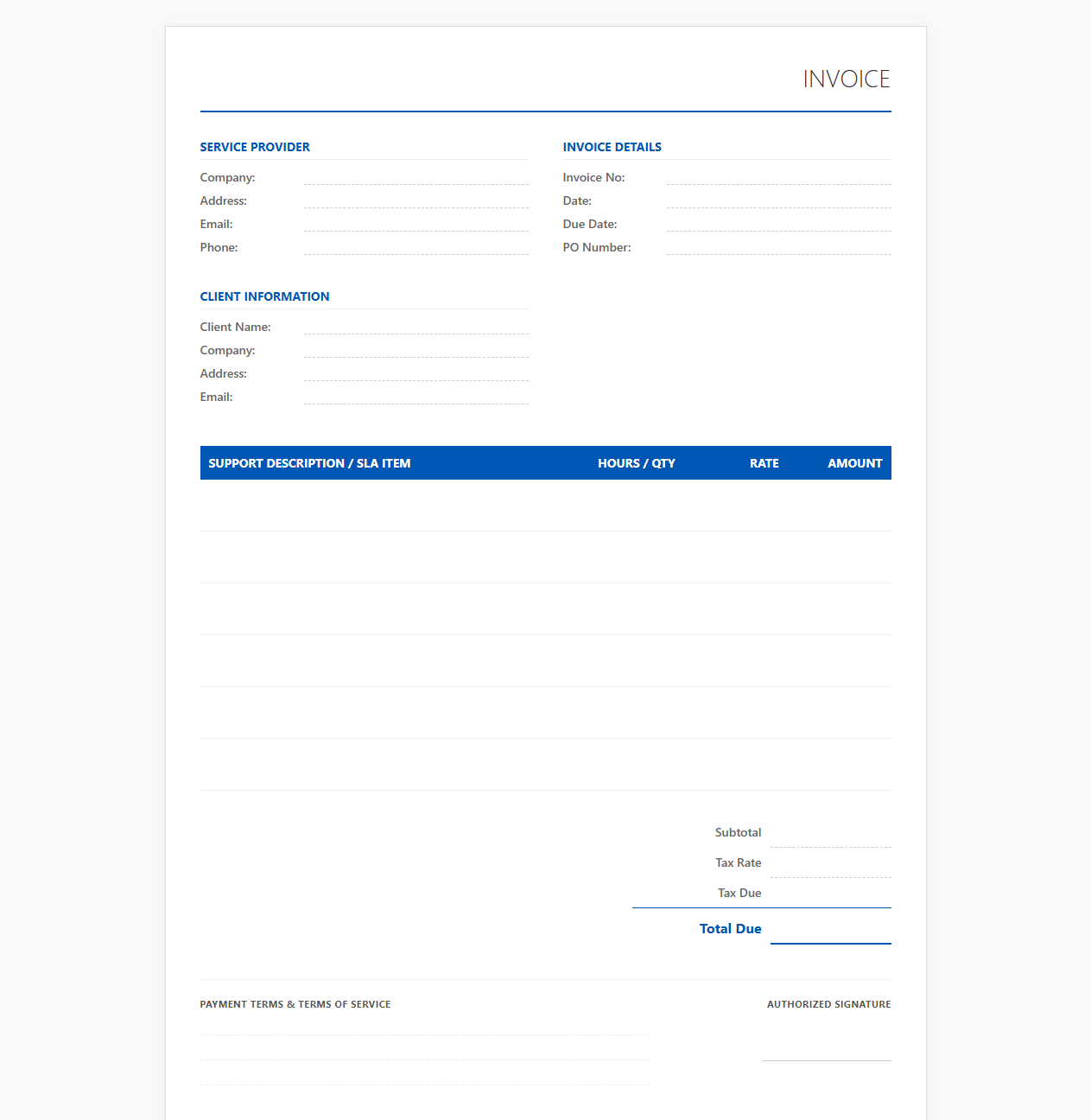Click the Due Date field
The image size is (1091, 1120).
(778, 224)
